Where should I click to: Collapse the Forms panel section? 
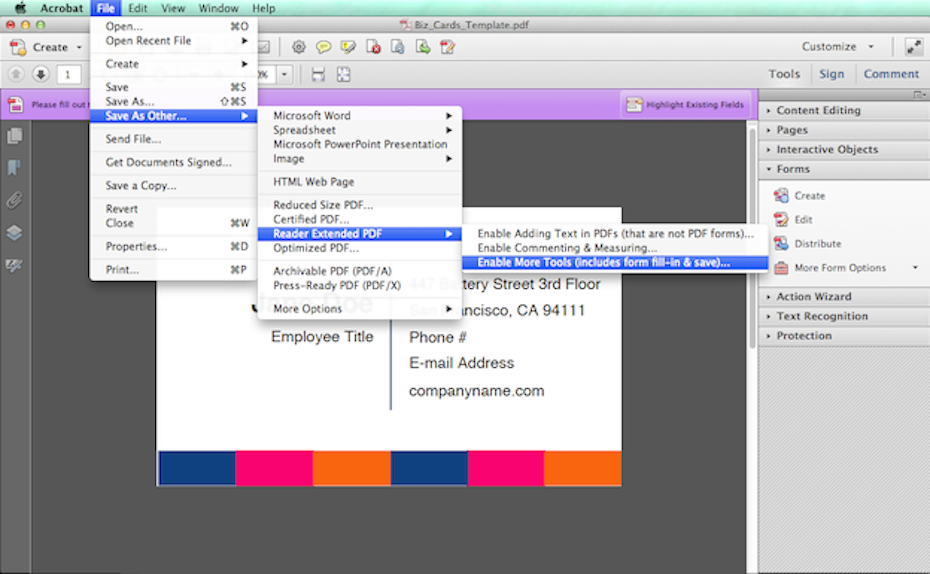pos(793,169)
